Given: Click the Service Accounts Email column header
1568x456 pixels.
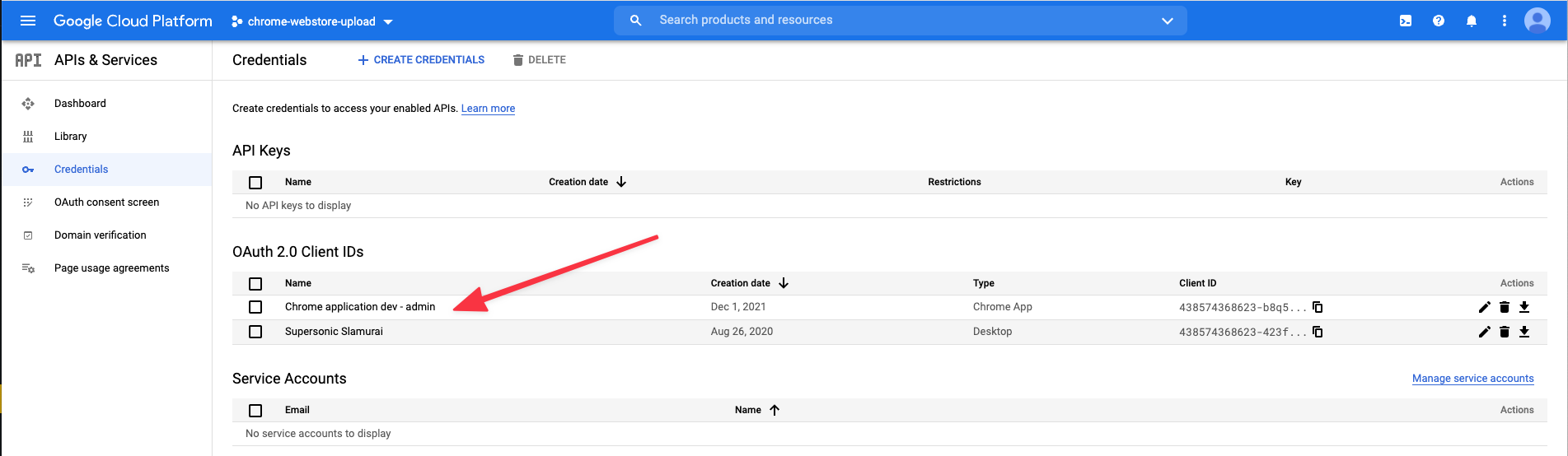Looking at the screenshot, I should point(297,410).
